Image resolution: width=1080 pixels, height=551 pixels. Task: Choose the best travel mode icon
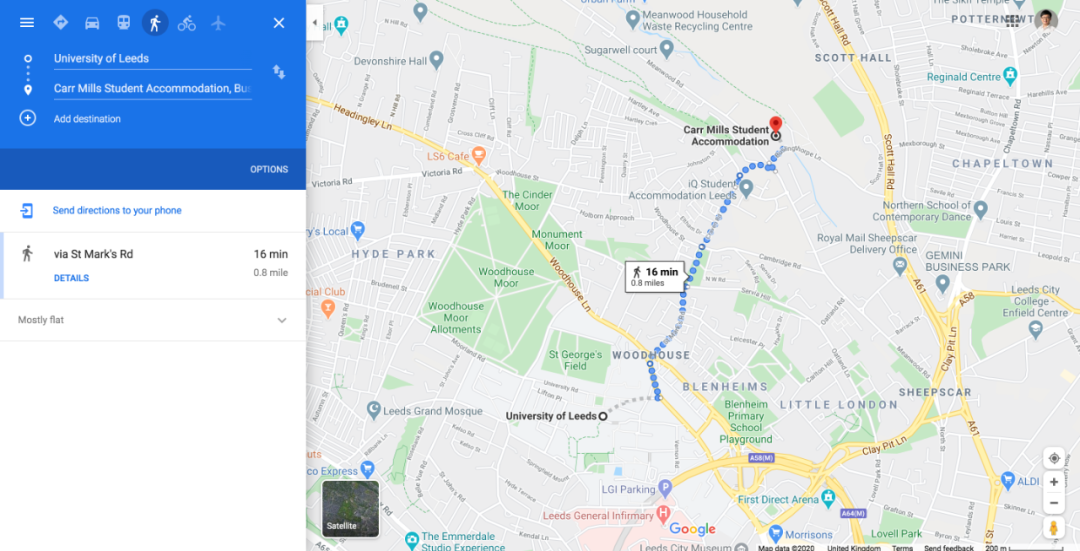[x=61, y=23]
